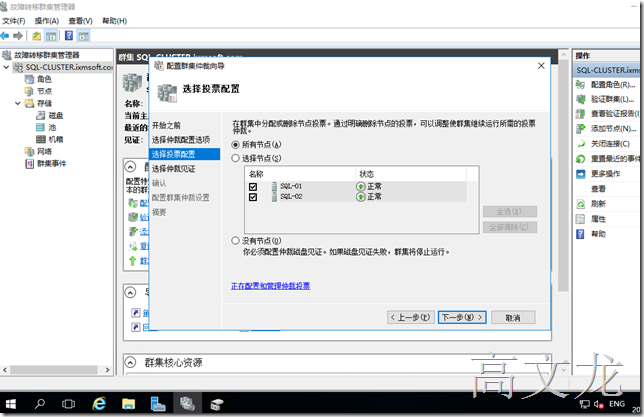Open the 文件(F) menu
Viewport: 644px width, 417px height.
click(x=14, y=21)
